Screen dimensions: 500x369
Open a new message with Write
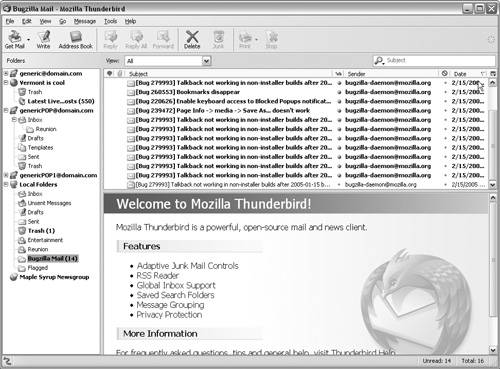pyautogui.click(x=43, y=39)
